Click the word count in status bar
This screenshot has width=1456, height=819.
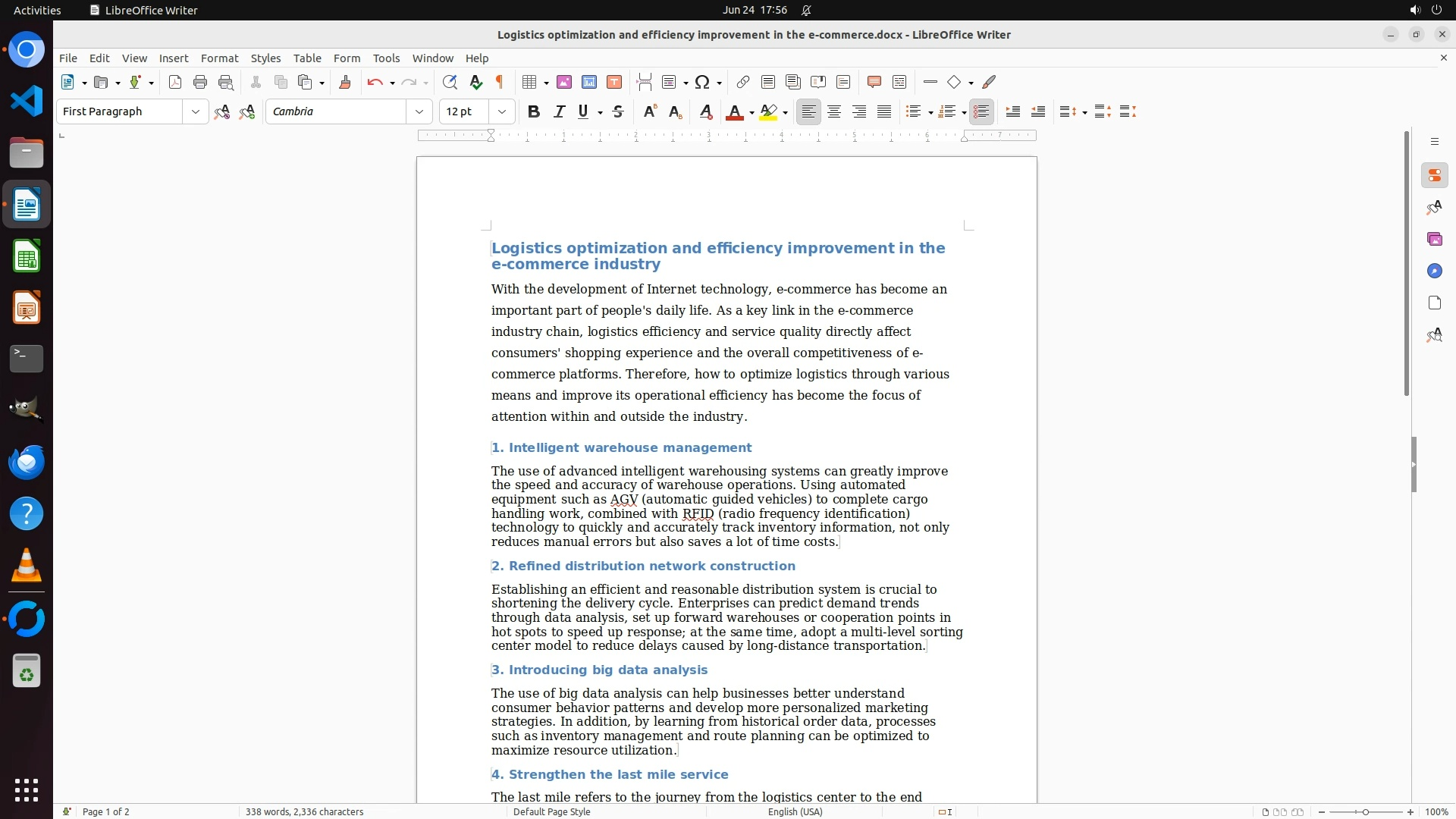point(304,812)
